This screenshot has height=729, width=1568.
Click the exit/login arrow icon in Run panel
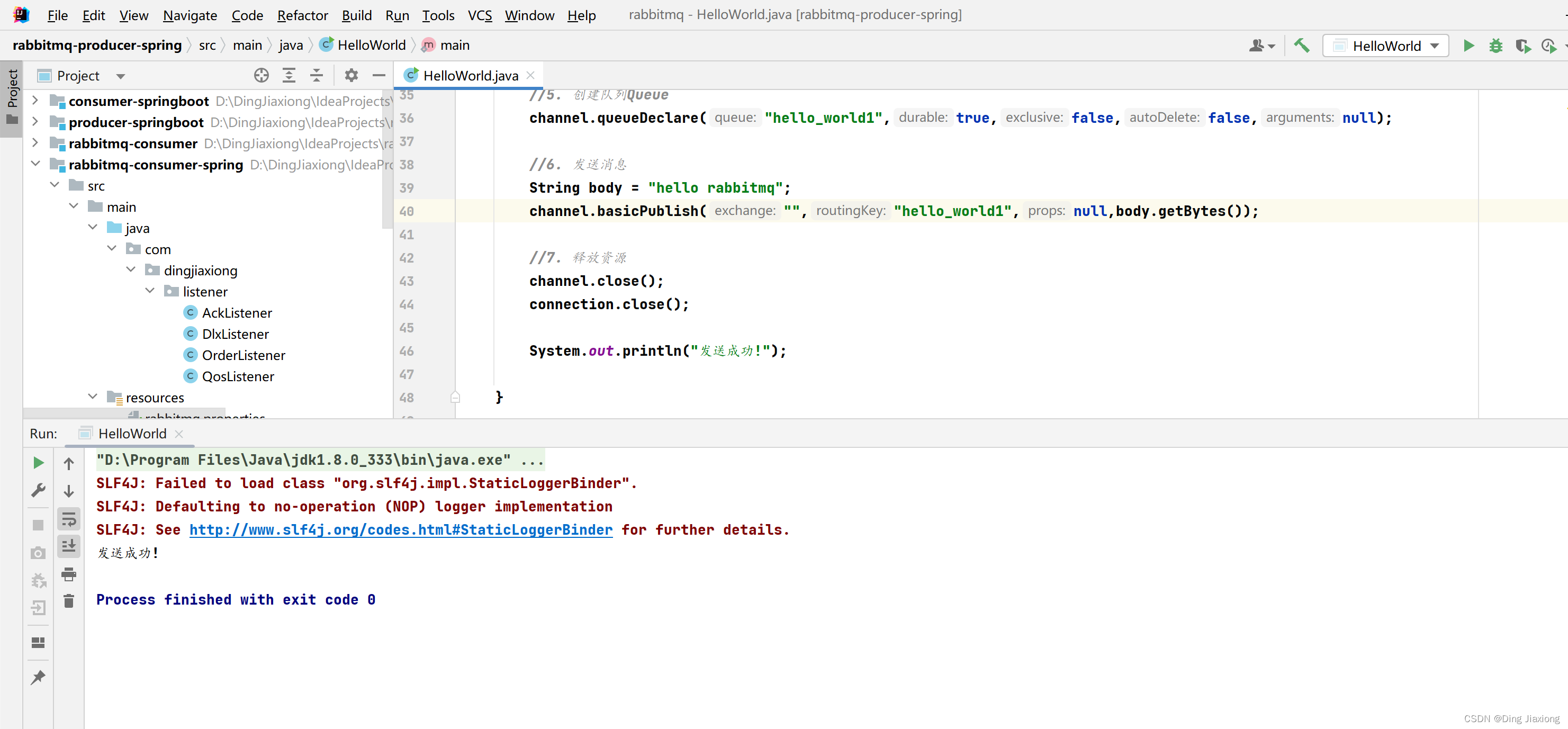pos(38,608)
